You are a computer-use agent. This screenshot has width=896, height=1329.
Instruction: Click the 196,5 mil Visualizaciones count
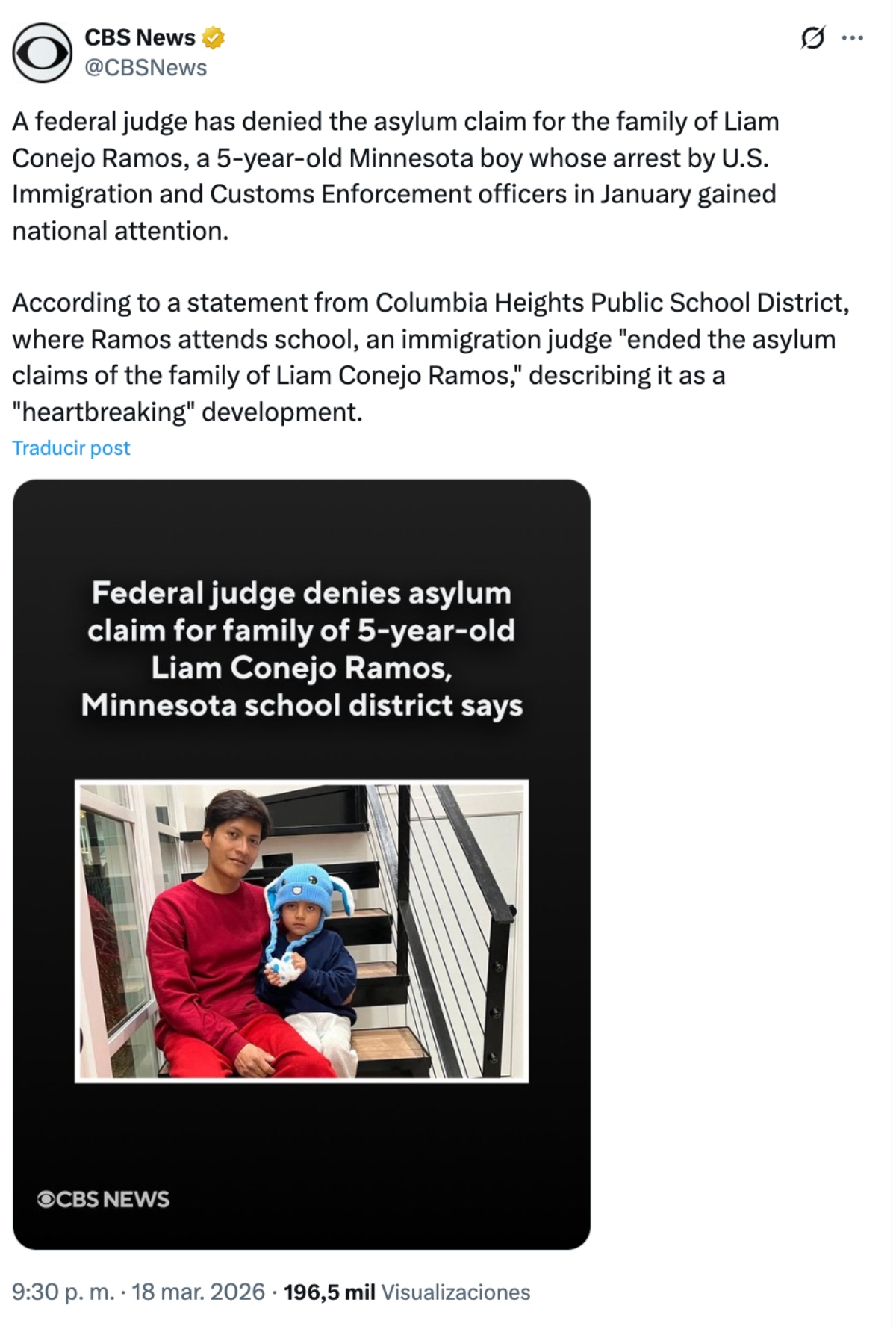407,1292
